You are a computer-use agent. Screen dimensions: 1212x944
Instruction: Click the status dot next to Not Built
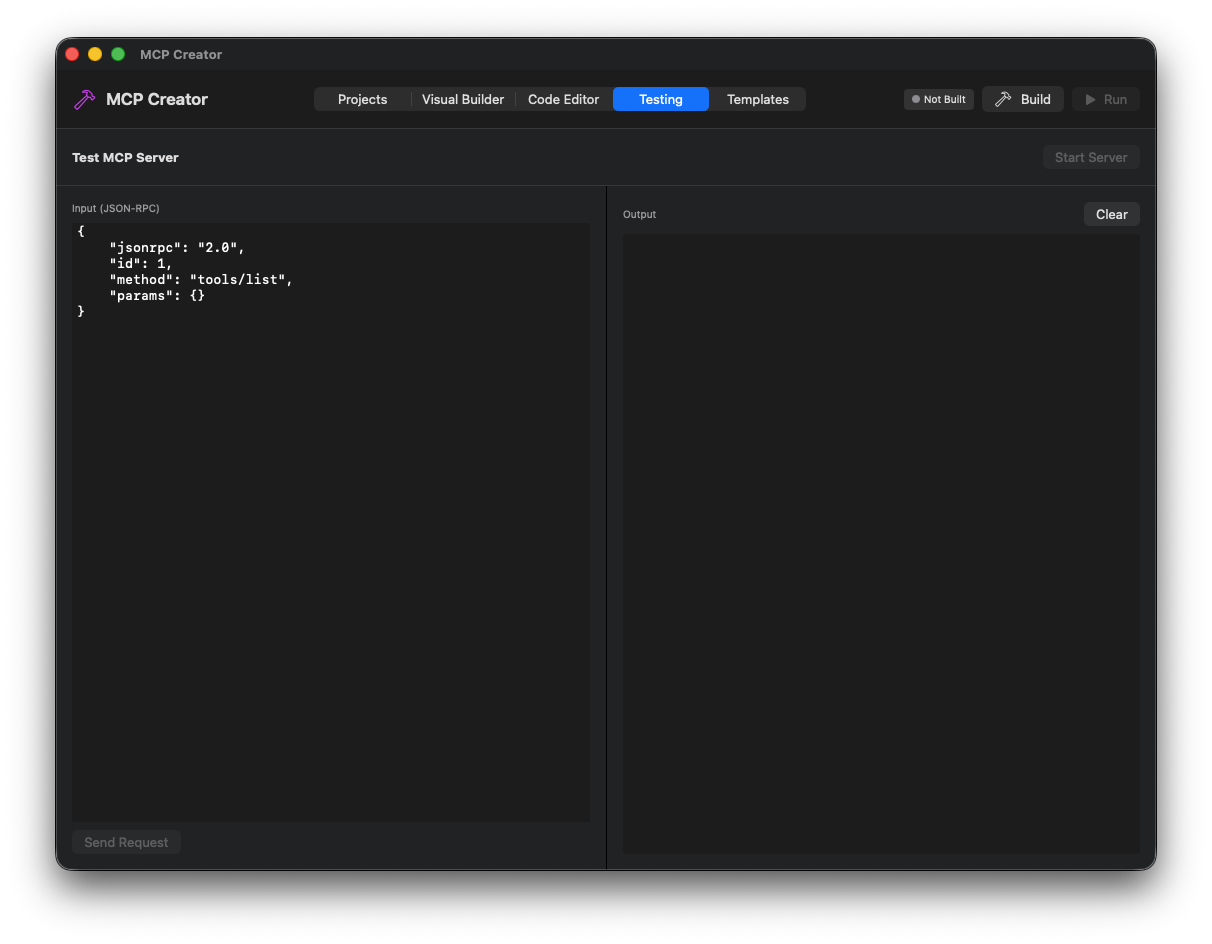914,99
